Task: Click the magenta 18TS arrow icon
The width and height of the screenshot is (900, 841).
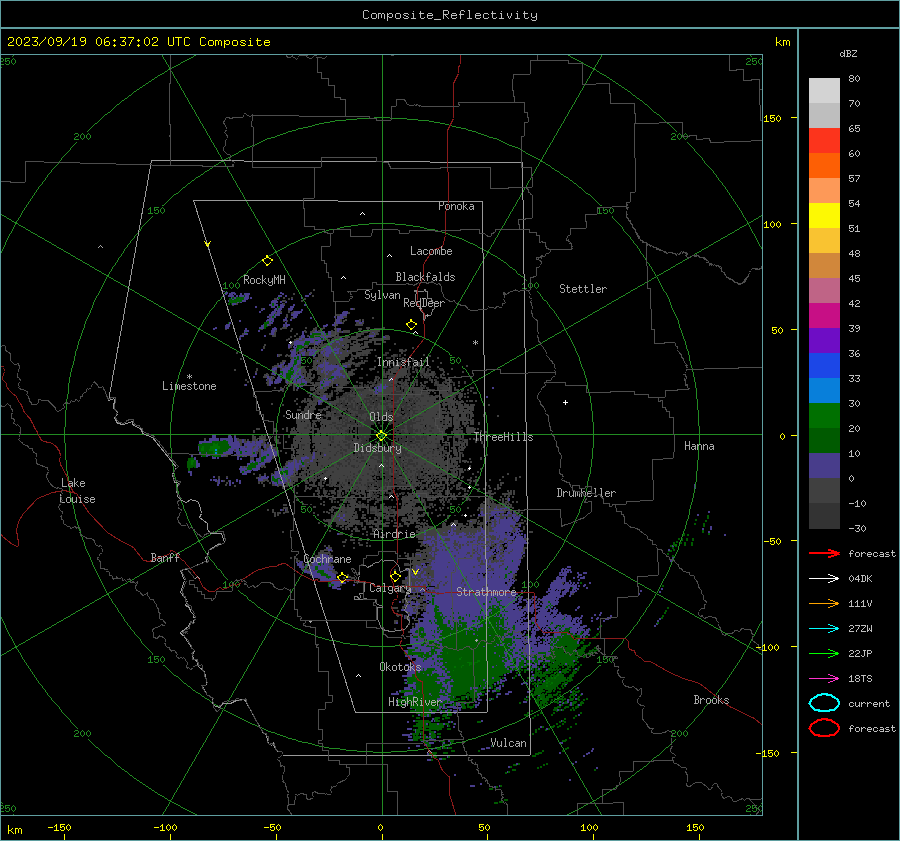Action: 824,679
